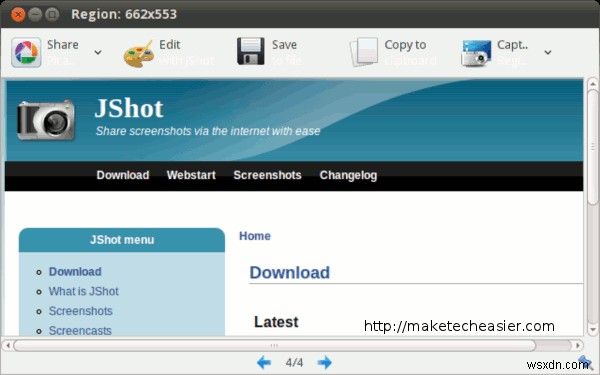Click Screenshots link in JShot menu
Image resolution: width=600 pixels, height=375 pixels.
pyautogui.click(x=80, y=311)
